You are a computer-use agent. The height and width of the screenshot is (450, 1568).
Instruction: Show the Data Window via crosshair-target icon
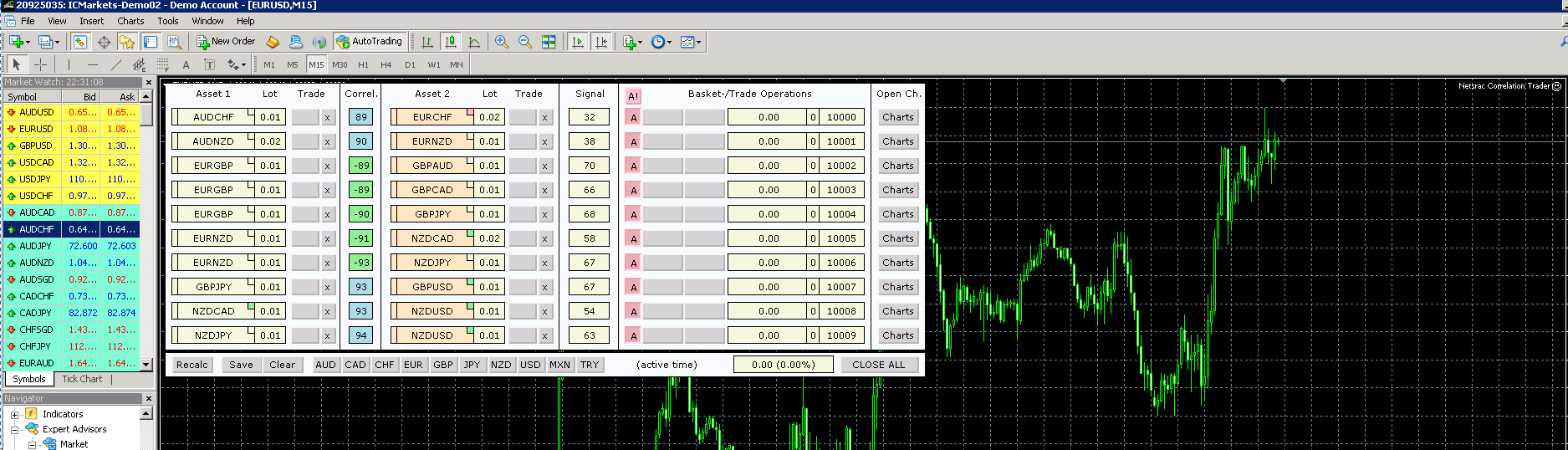104,41
